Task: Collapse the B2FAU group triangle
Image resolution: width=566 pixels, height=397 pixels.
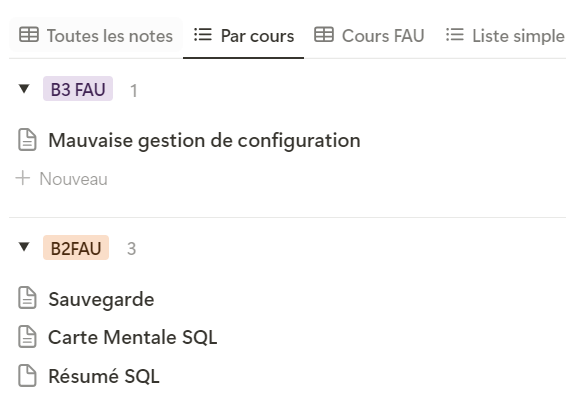Action: pos(24,247)
